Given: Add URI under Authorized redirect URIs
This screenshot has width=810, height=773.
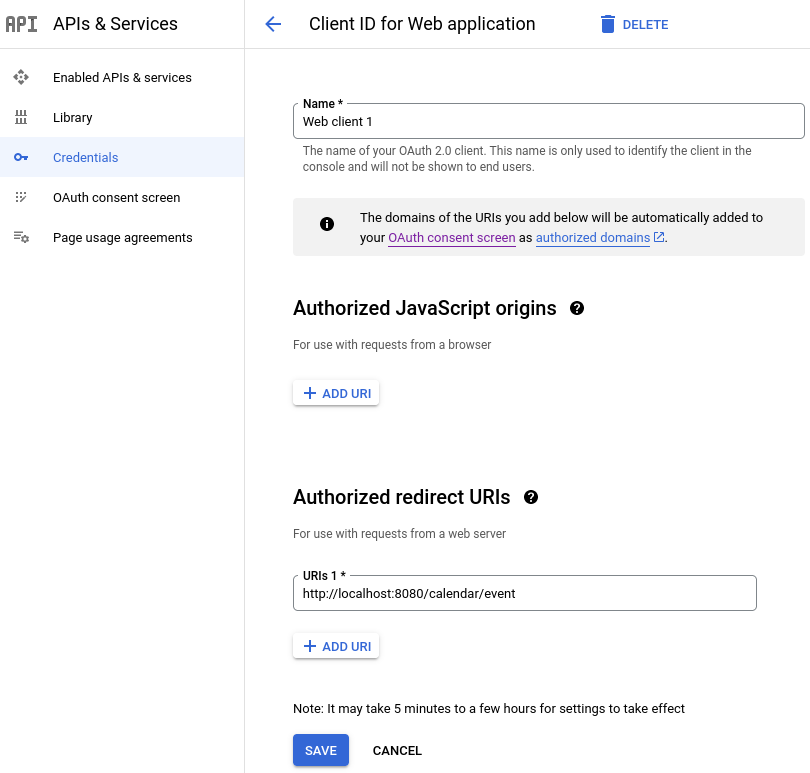Looking at the screenshot, I should tap(336, 646).
